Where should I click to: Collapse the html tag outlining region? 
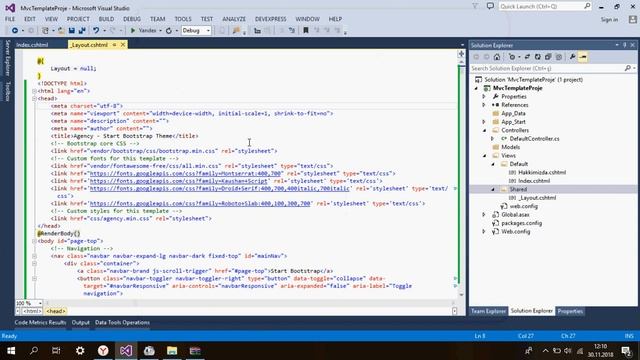pos(34,91)
